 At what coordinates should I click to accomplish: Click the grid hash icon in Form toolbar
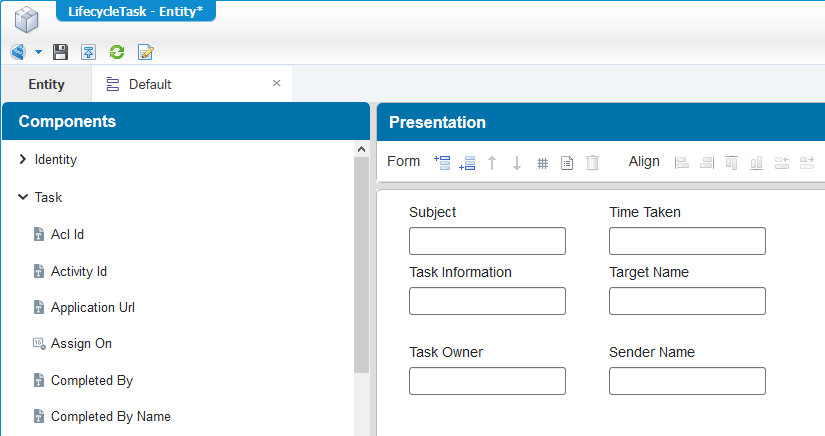pyautogui.click(x=542, y=164)
